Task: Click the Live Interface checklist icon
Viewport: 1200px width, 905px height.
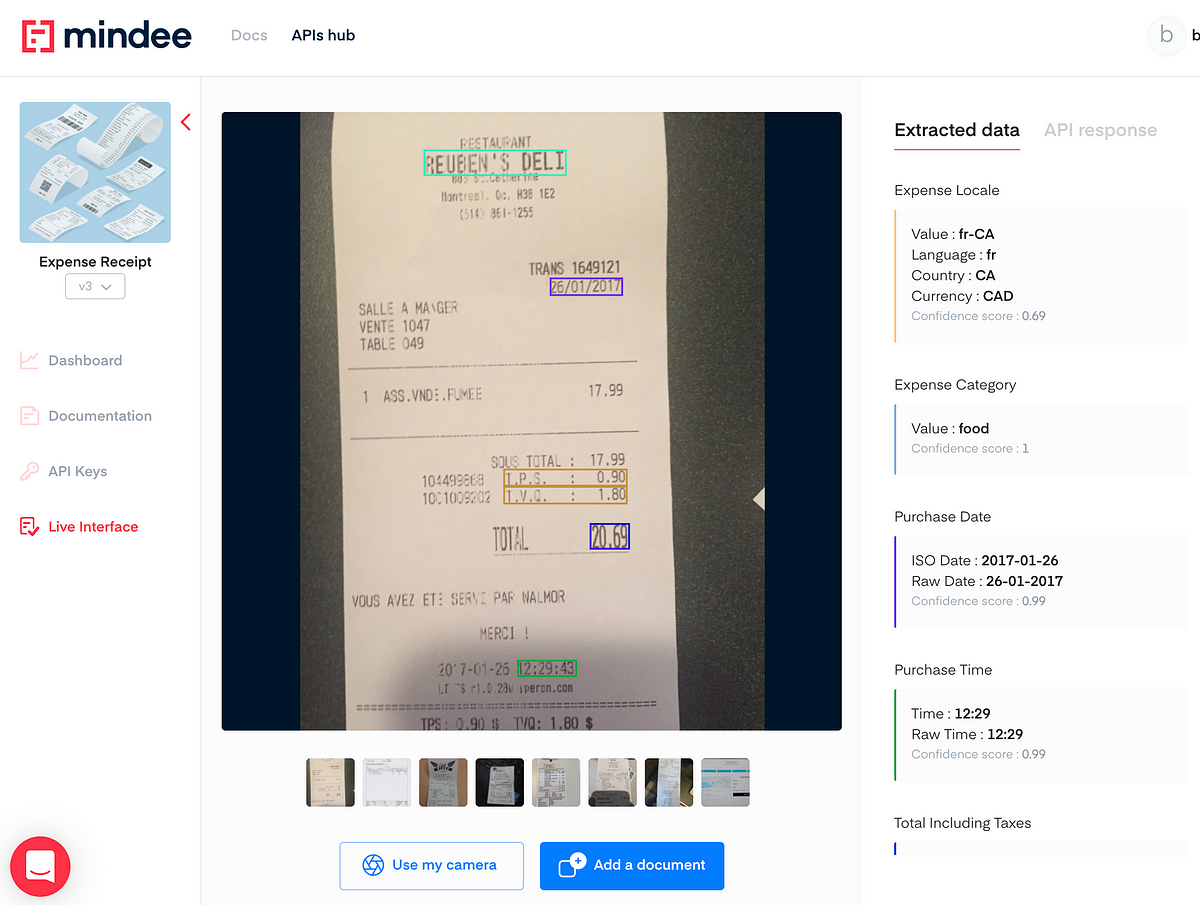Action: (30, 527)
